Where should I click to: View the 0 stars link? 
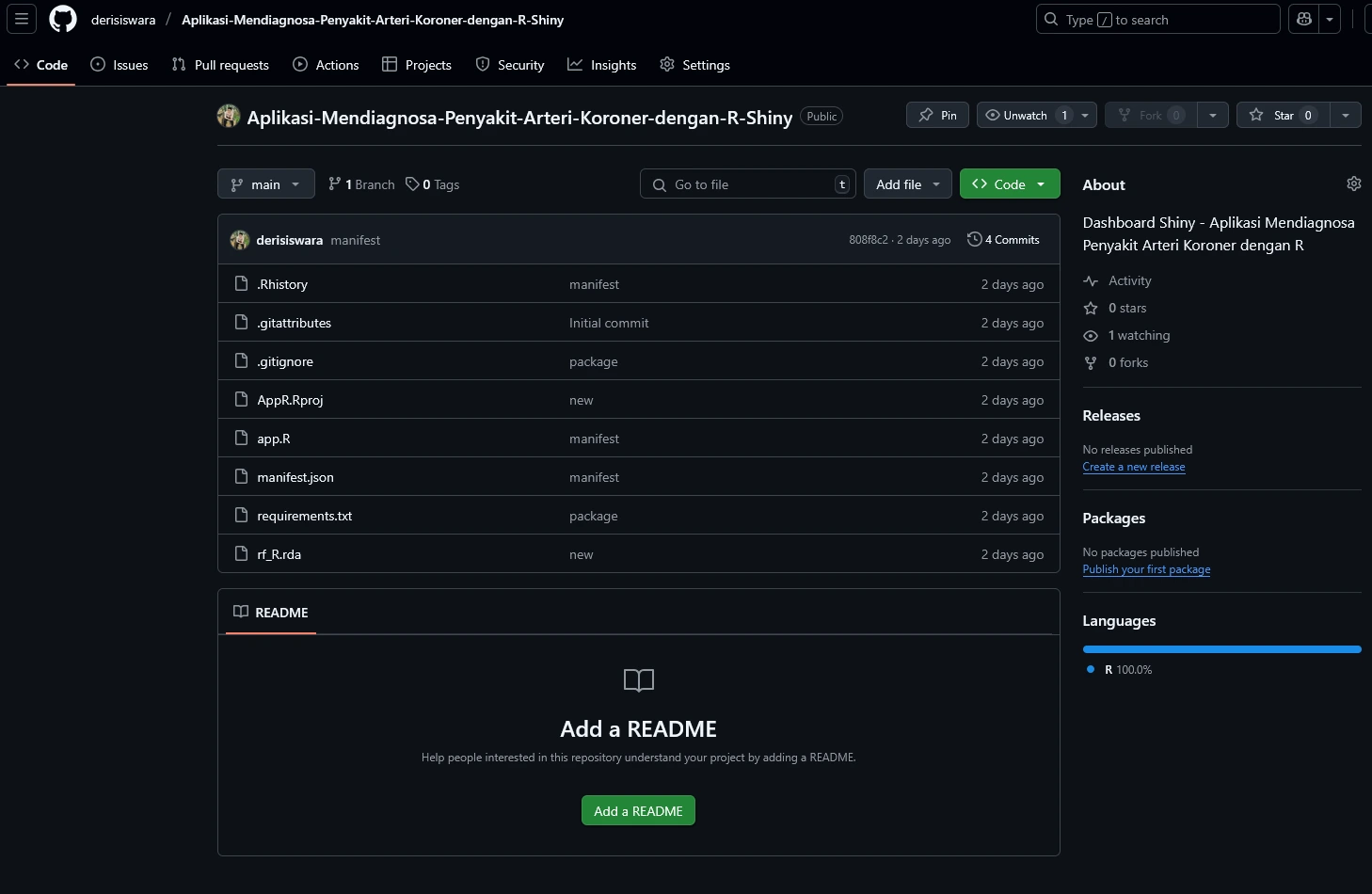(x=1115, y=308)
